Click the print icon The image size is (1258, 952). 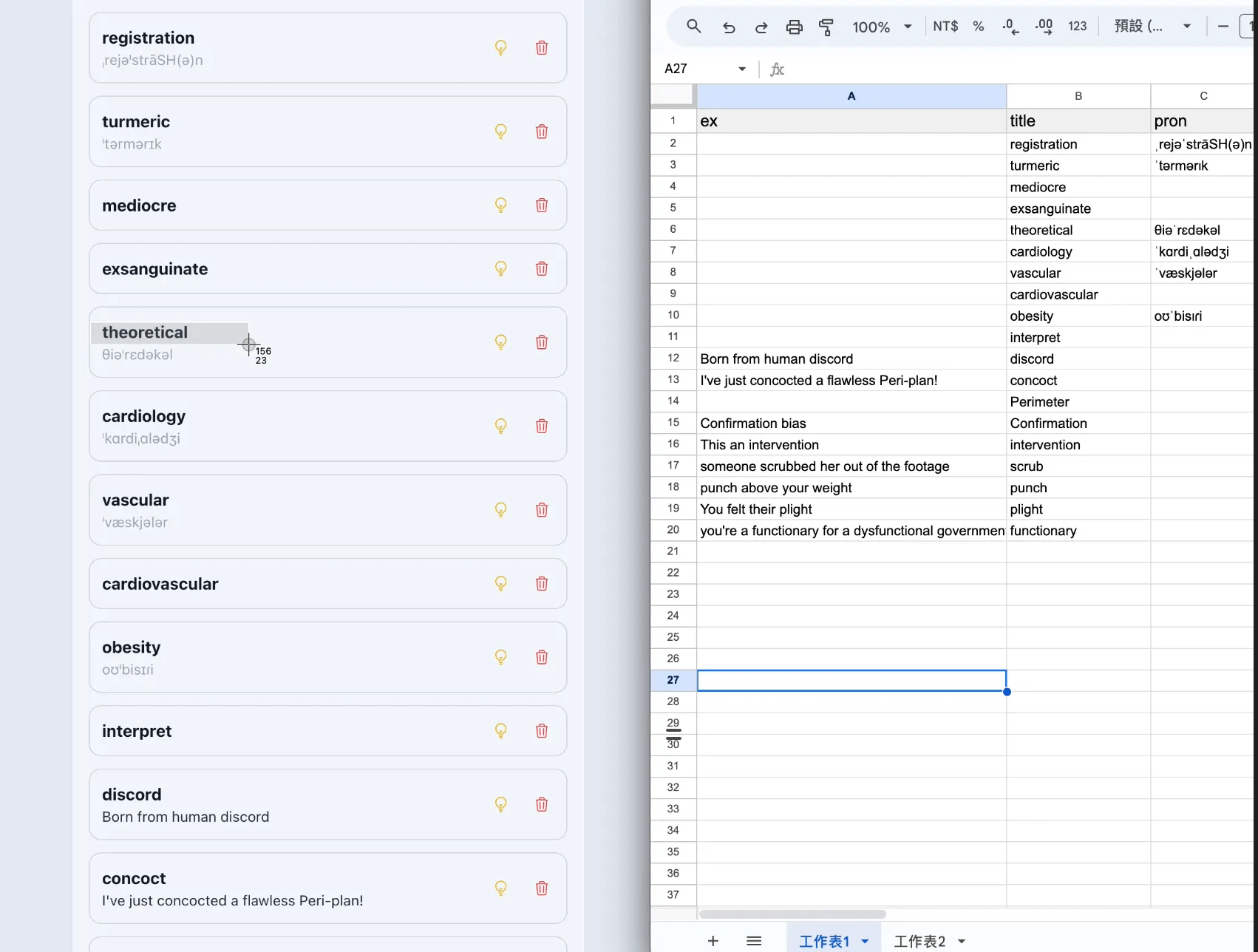coord(794,27)
